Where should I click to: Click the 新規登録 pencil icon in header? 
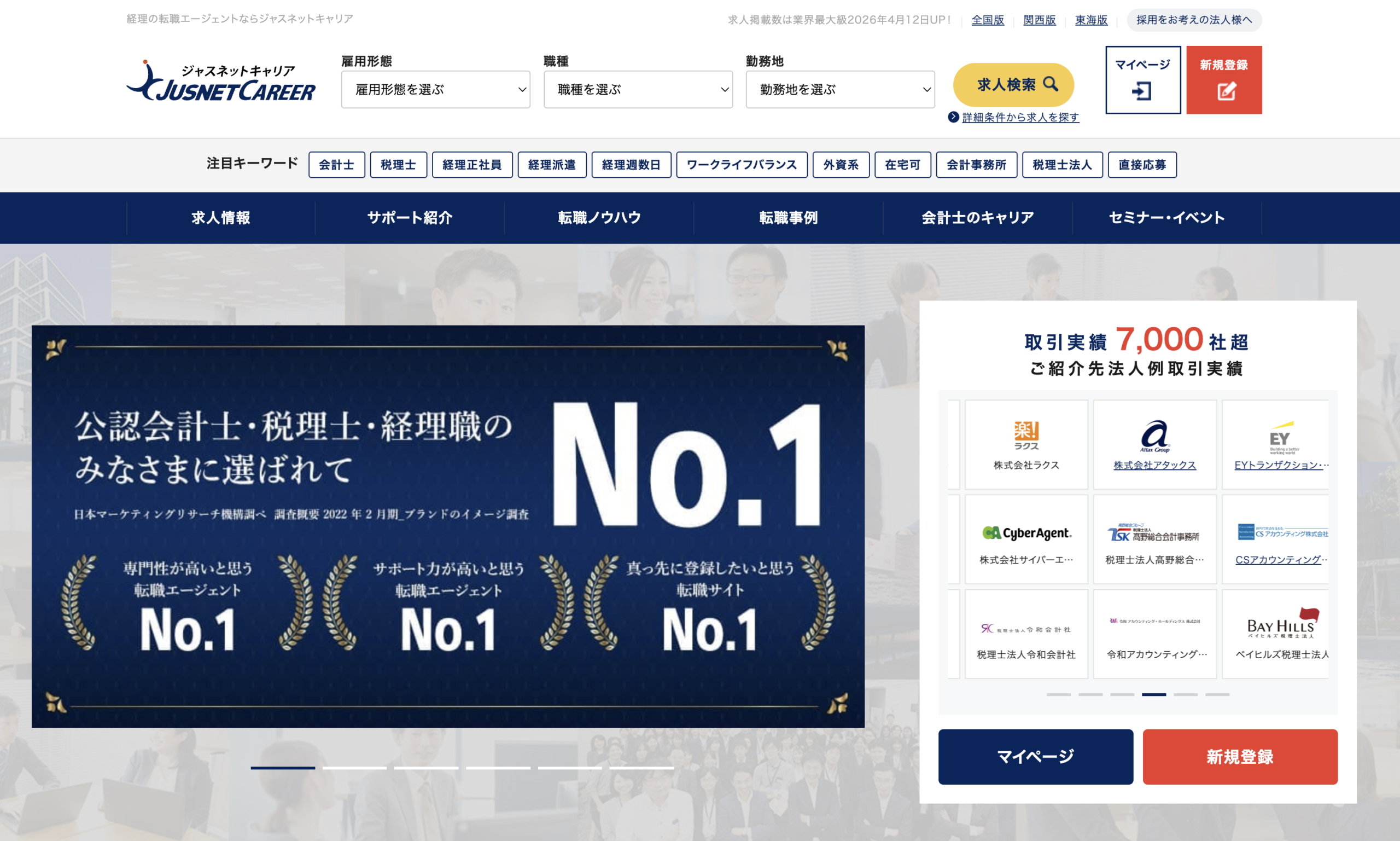(x=1226, y=91)
